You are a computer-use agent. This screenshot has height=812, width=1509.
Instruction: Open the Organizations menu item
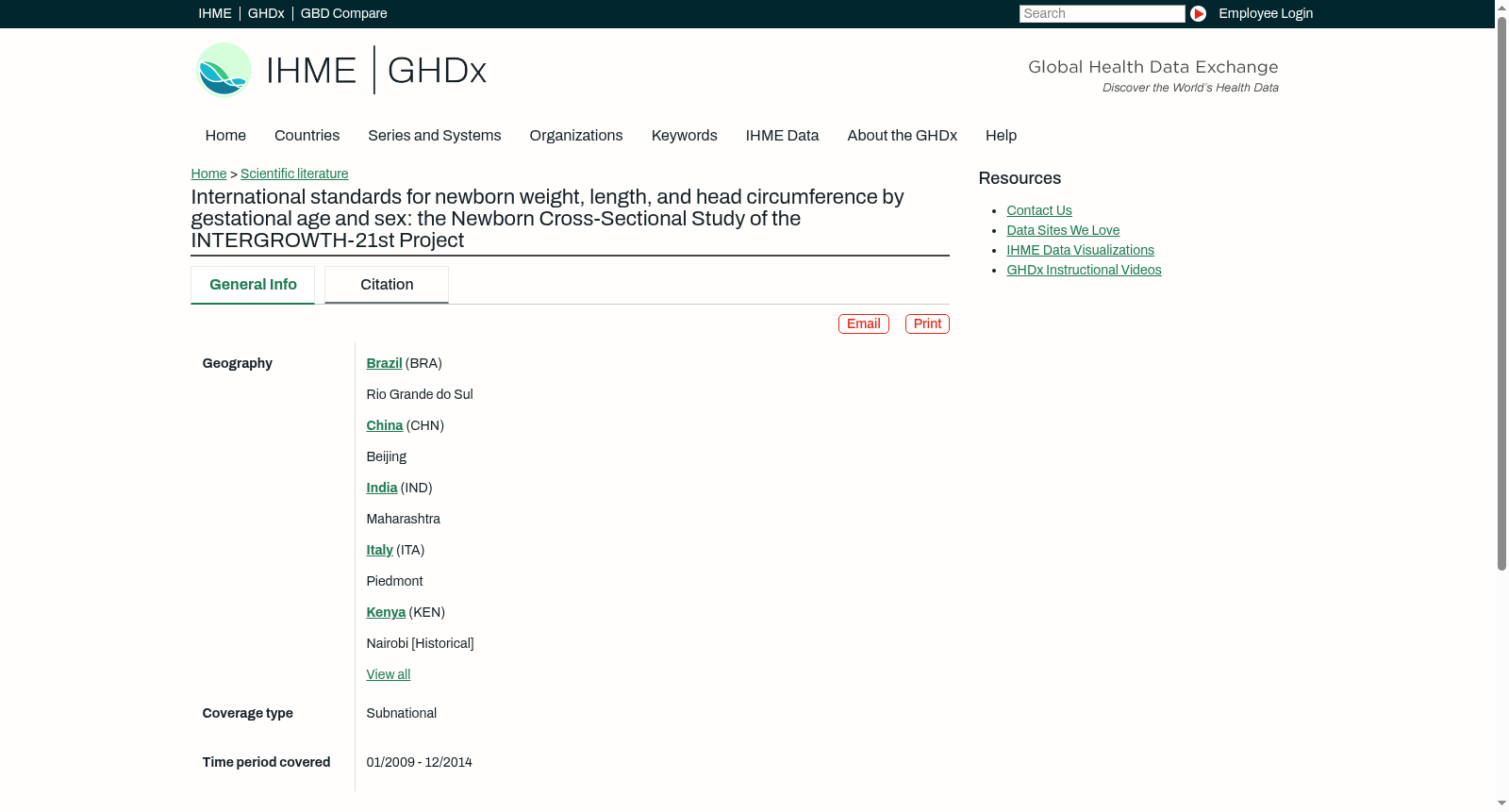tap(576, 136)
